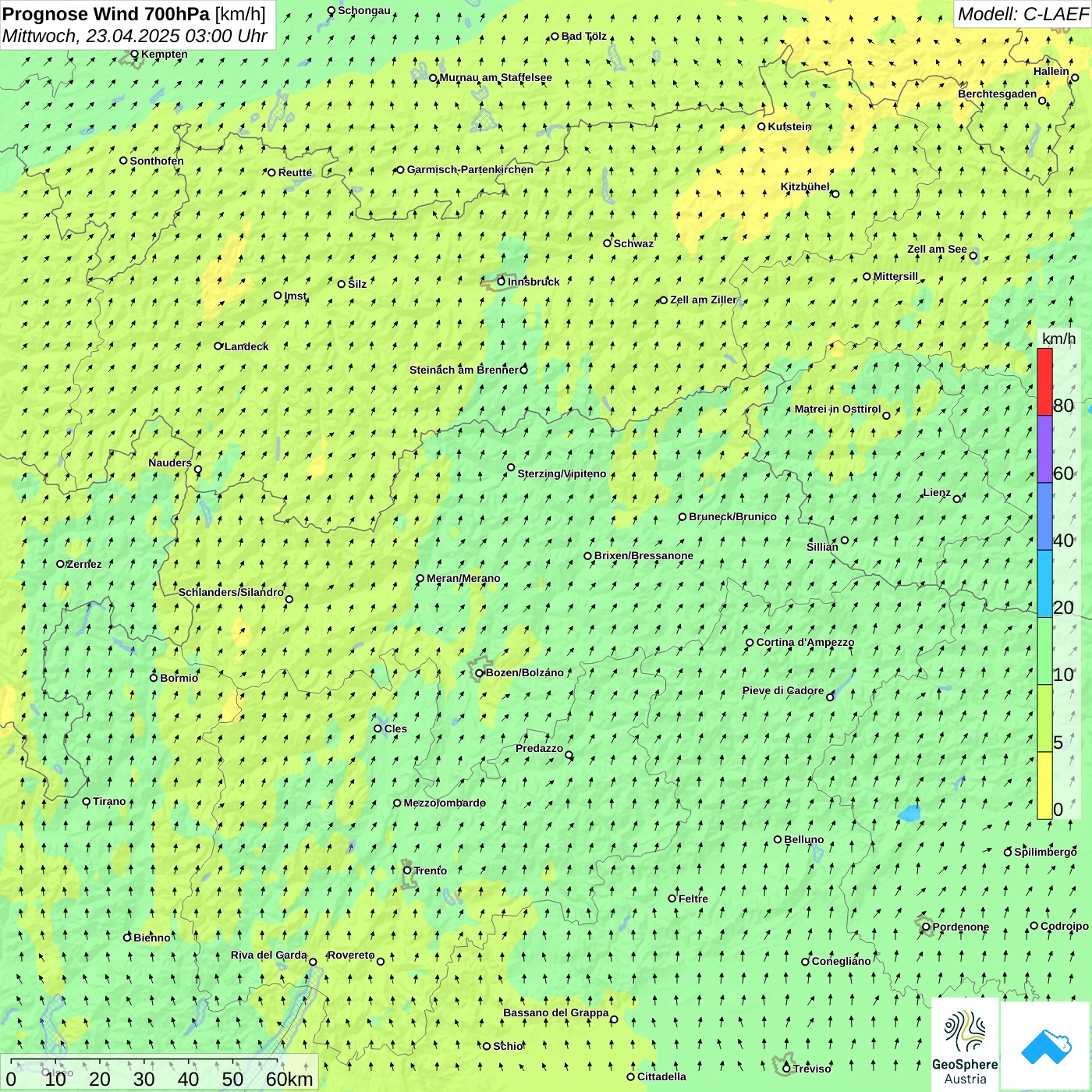Image resolution: width=1092 pixels, height=1092 pixels.
Task: Select the purple legend segment between 60 and 80
Action: pyautogui.click(x=1044, y=449)
